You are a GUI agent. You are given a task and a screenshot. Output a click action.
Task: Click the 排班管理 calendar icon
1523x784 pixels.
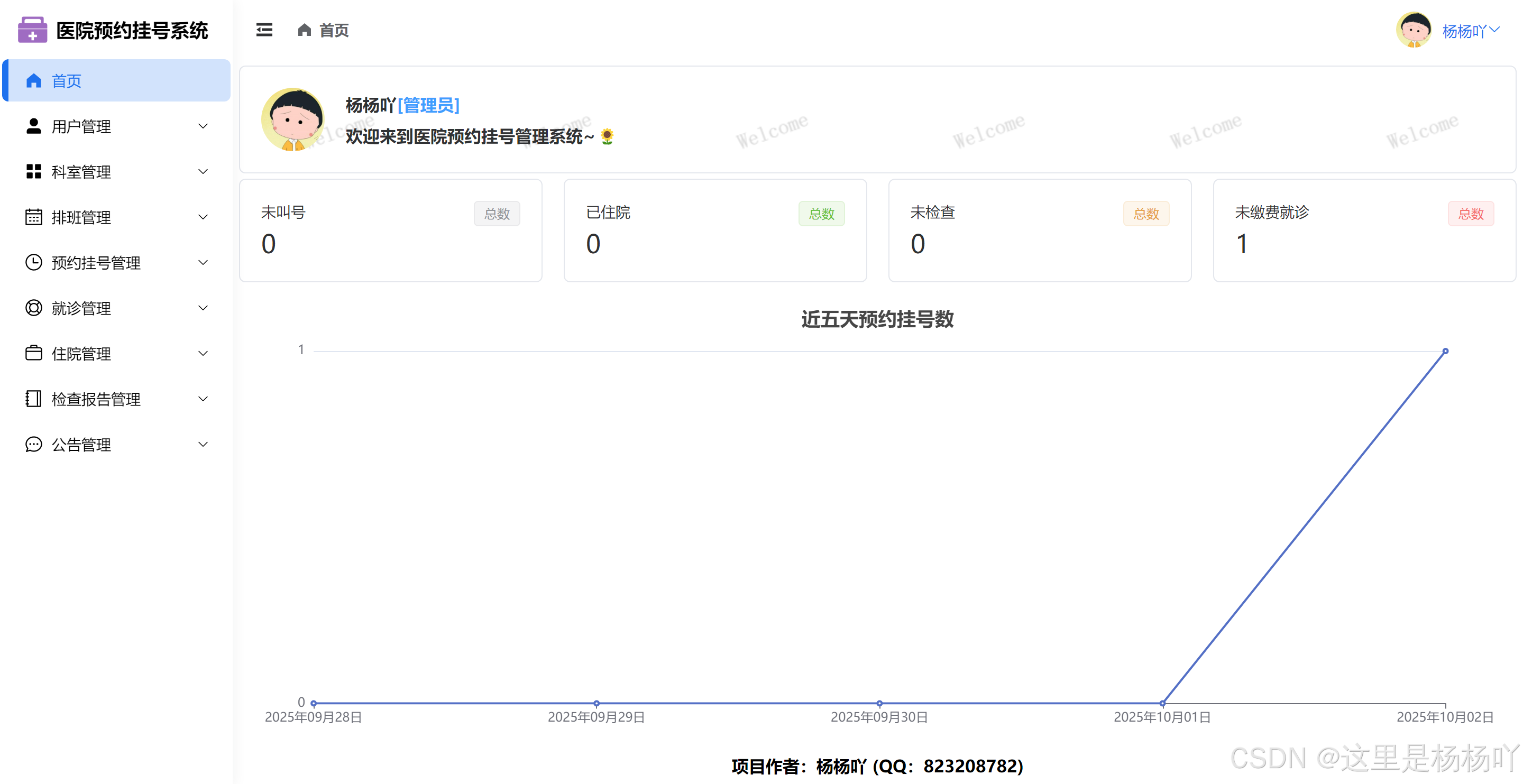click(x=34, y=217)
